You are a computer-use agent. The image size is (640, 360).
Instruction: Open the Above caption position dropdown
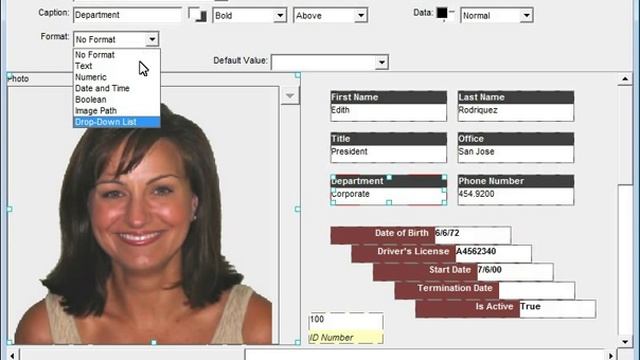tap(361, 16)
